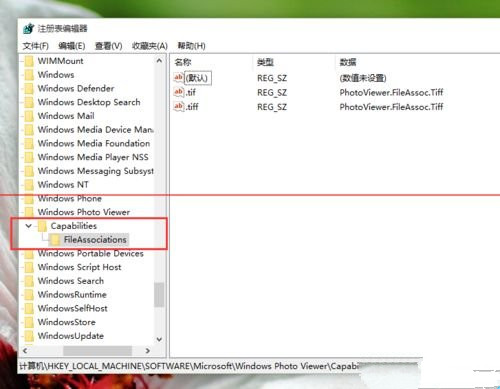Screen dimensions: 500x389
Task: Open the 收藏夹(A) menu
Action: pyautogui.click(x=150, y=46)
